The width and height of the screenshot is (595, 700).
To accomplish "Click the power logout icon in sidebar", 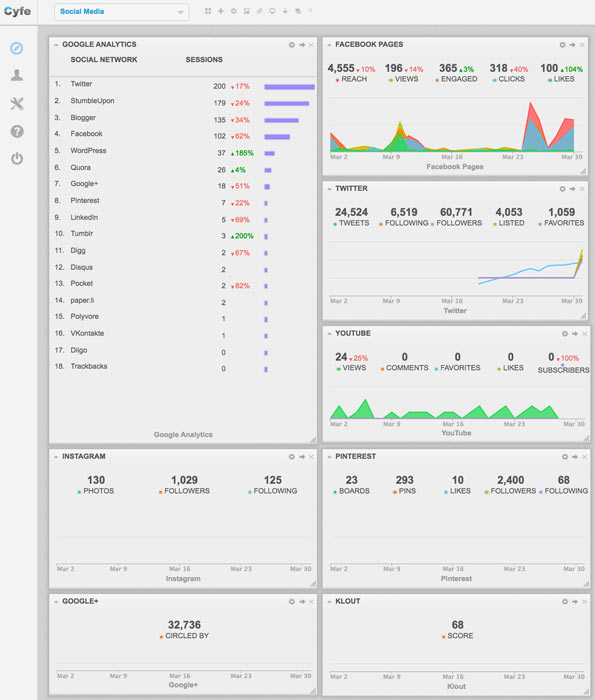I will [17, 158].
